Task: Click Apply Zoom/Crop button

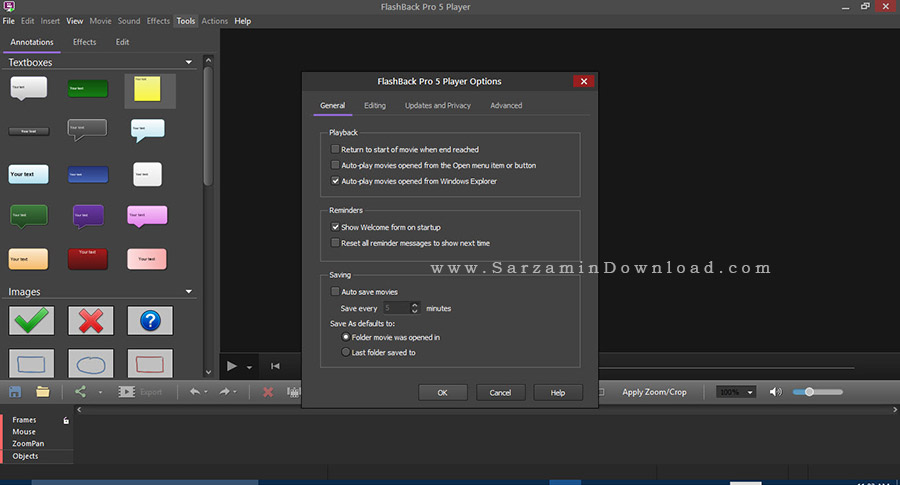Action: pos(654,392)
